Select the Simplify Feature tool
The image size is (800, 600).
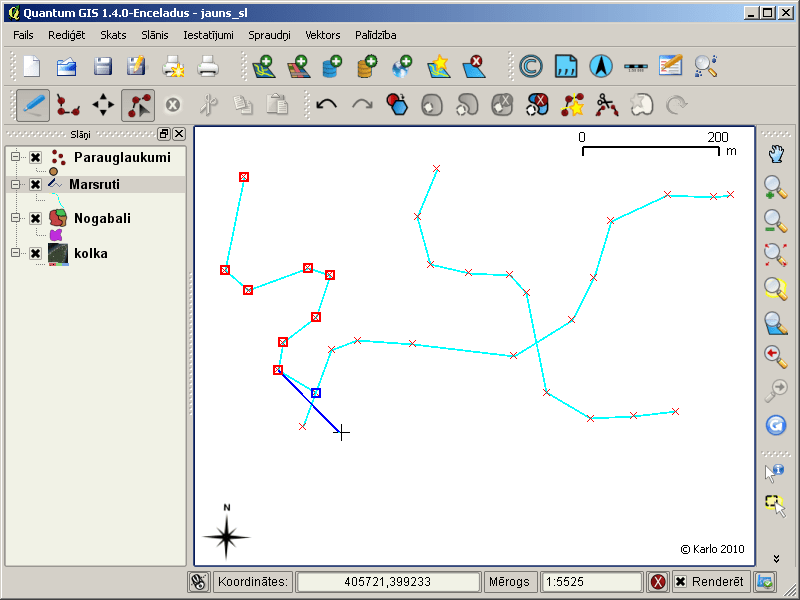[397, 106]
